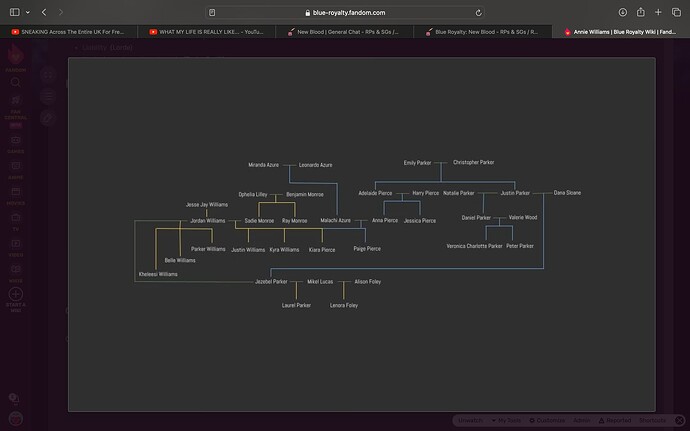Click the family tree image in lightbox

point(361,232)
